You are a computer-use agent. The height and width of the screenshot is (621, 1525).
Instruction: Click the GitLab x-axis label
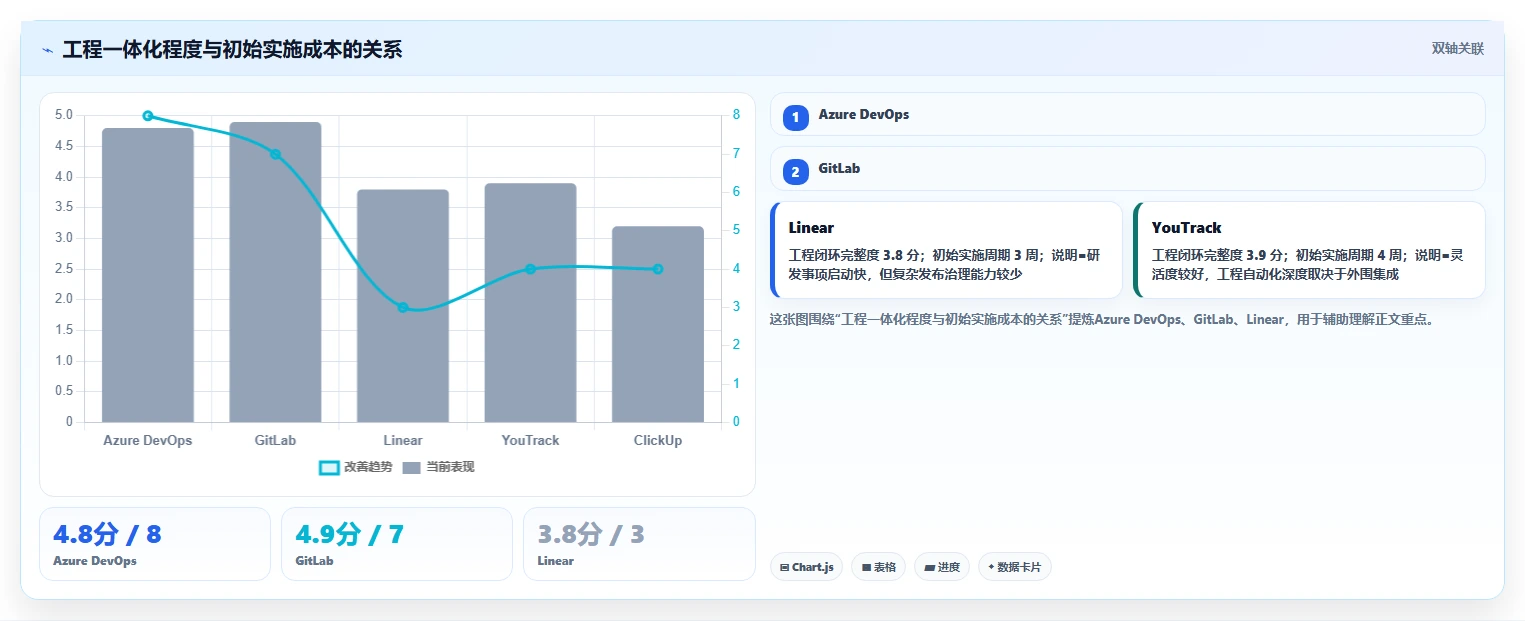coord(275,440)
